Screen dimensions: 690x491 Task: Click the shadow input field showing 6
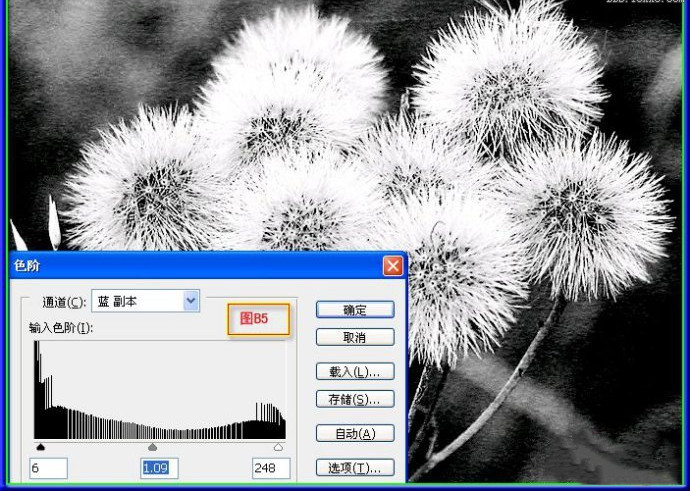48,468
